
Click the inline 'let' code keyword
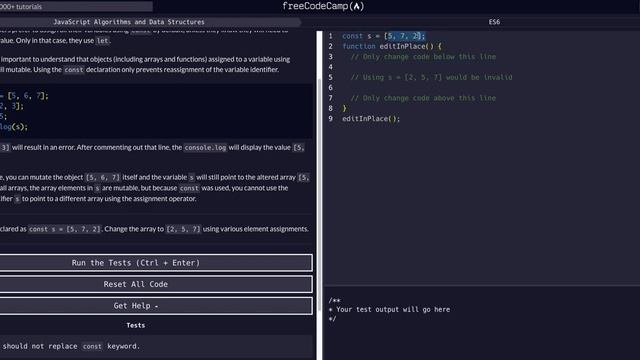pyautogui.click(x=102, y=41)
